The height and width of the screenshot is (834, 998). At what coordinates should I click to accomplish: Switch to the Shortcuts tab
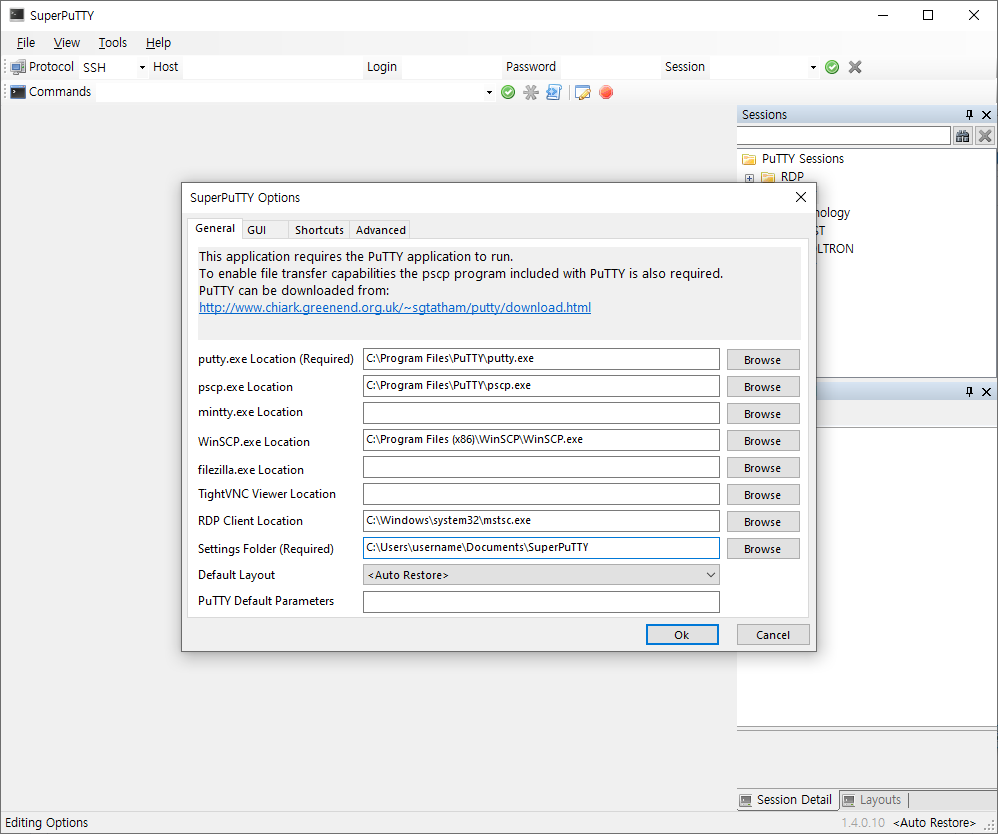pos(319,230)
